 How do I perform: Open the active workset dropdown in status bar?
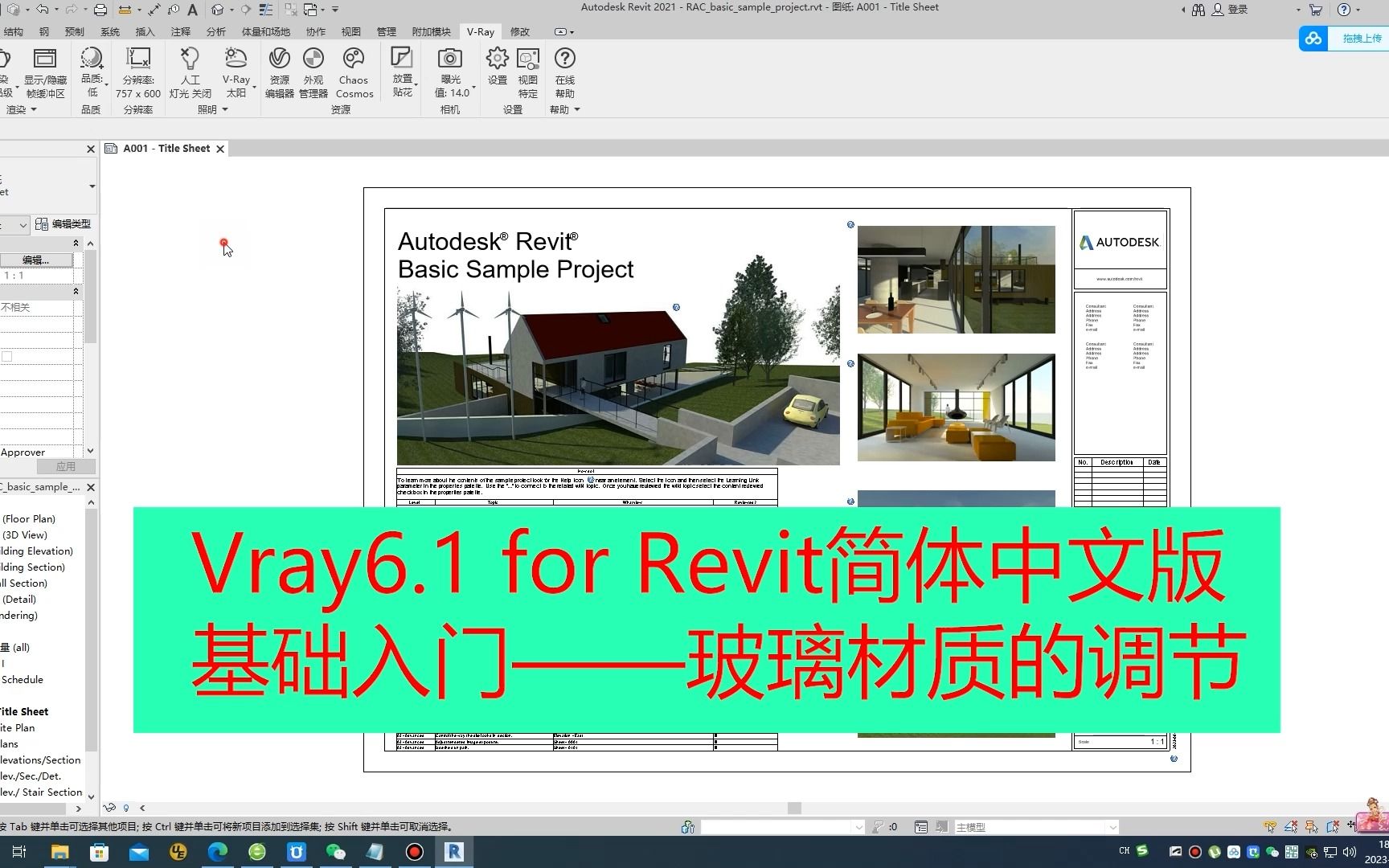coord(858,827)
